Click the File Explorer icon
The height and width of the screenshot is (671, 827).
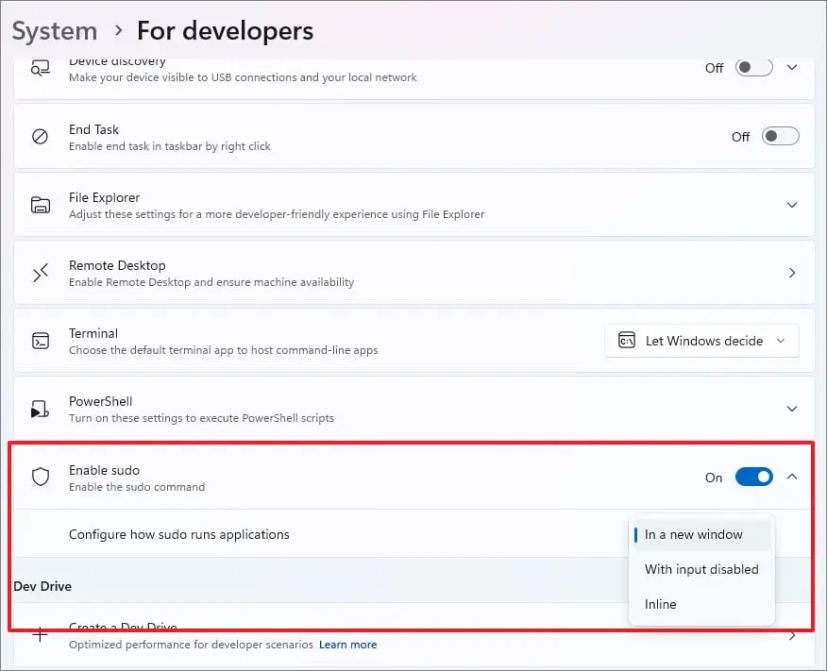41,203
